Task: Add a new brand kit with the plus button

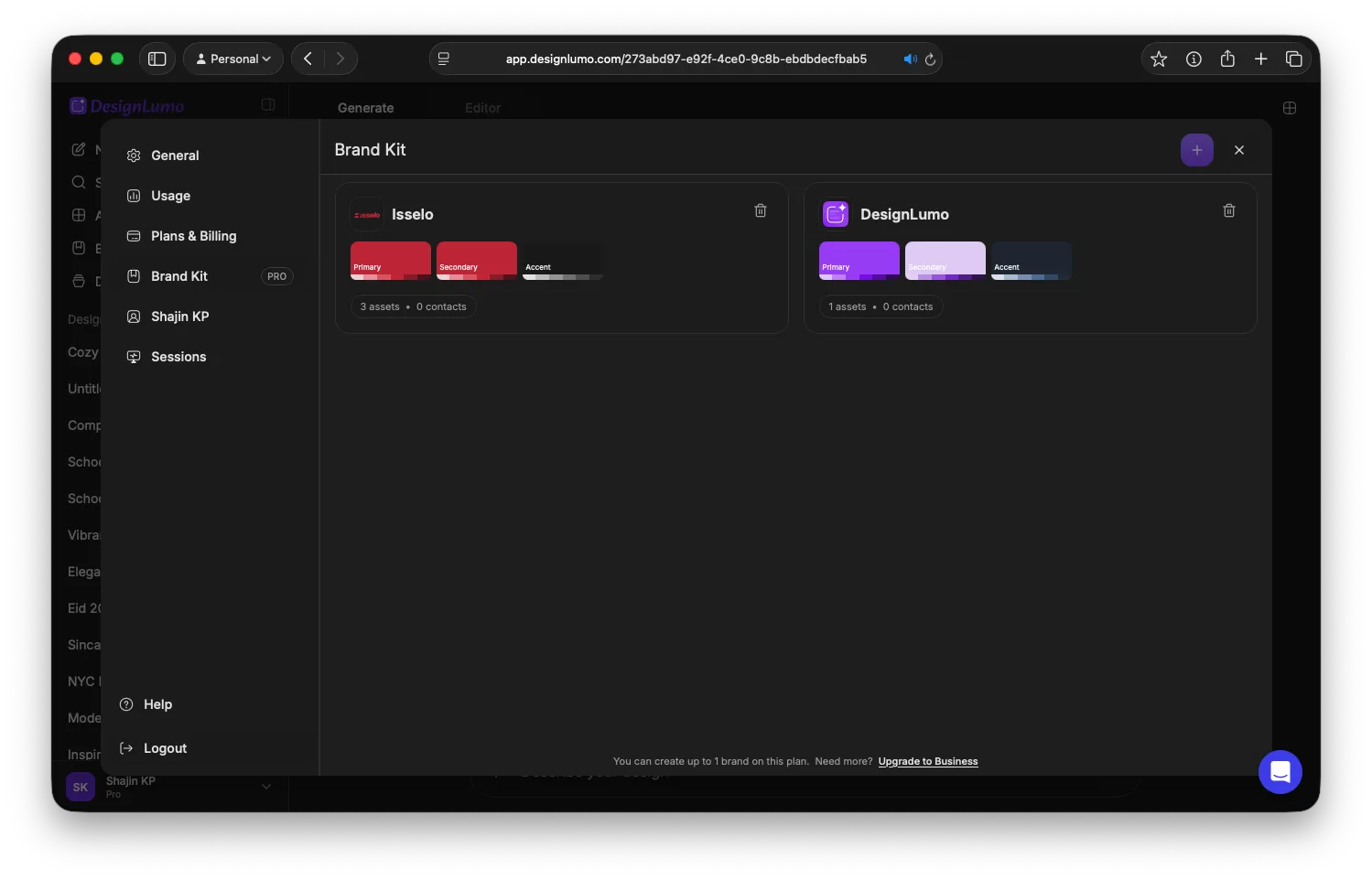Action: pyautogui.click(x=1196, y=150)
